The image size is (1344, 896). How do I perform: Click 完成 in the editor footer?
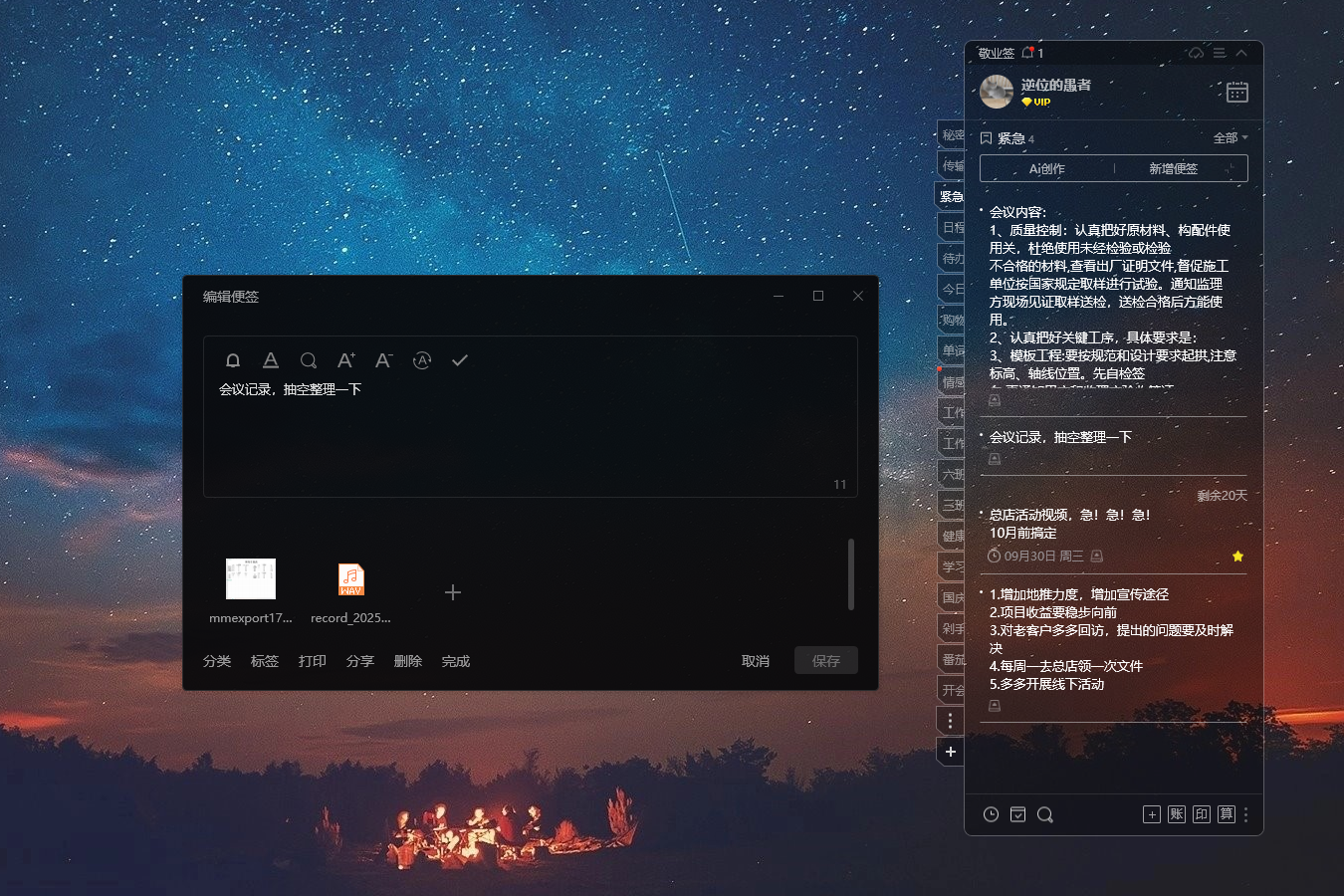click(456, 661)
